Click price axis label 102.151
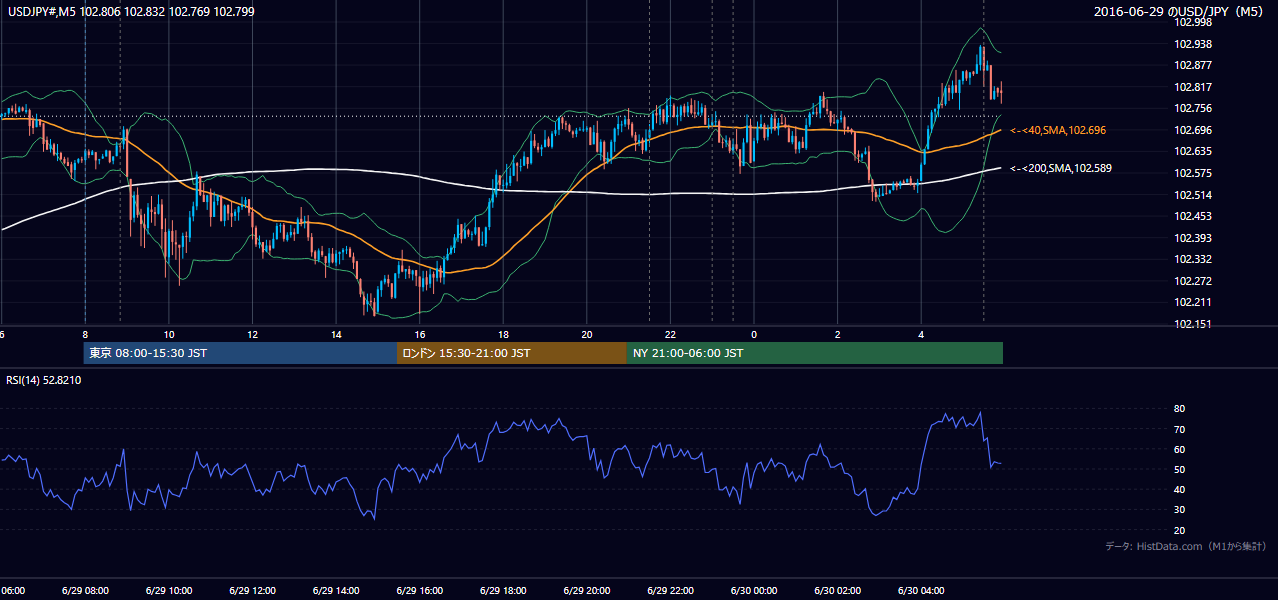1278x600 pixels. point(1192,324)
